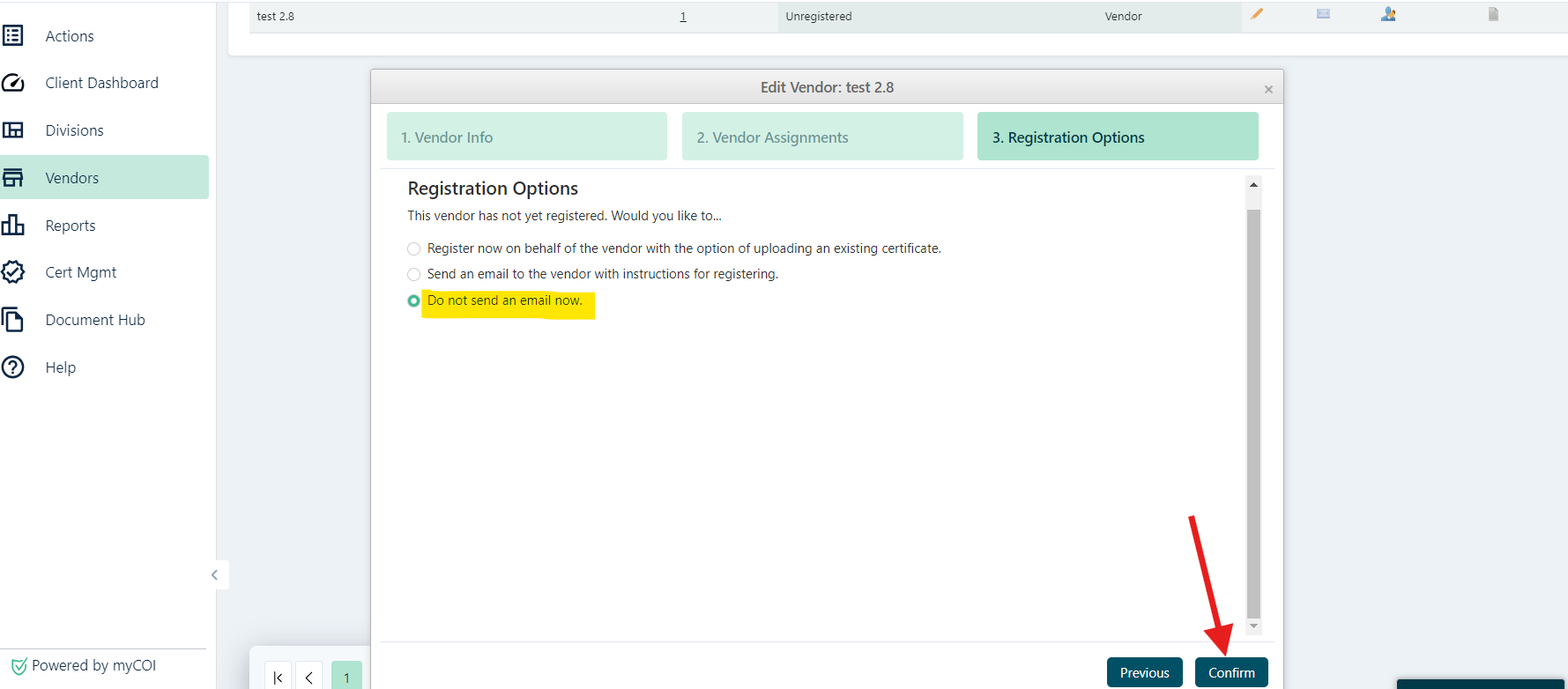The width and height of the screenshot is (1568, 689).
Task: Choose Send an email to the vendor option
Action: tap(413, 275)
